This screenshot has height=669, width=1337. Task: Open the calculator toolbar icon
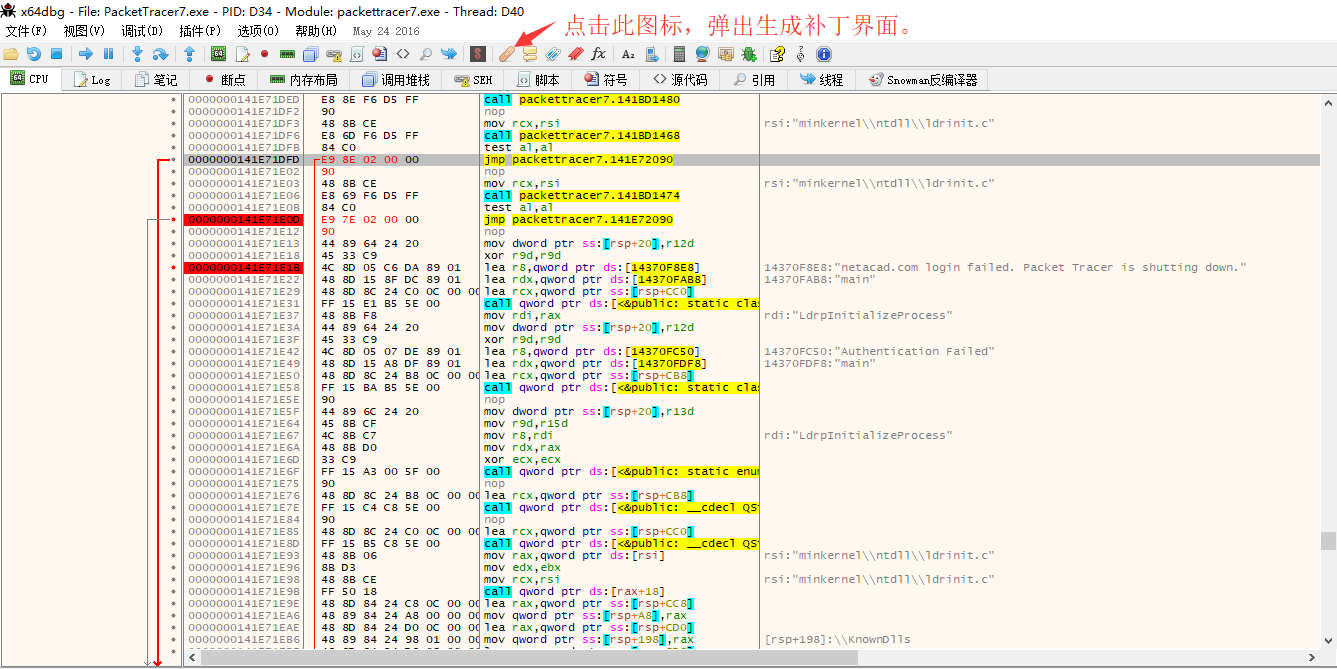tap(680, 54)
